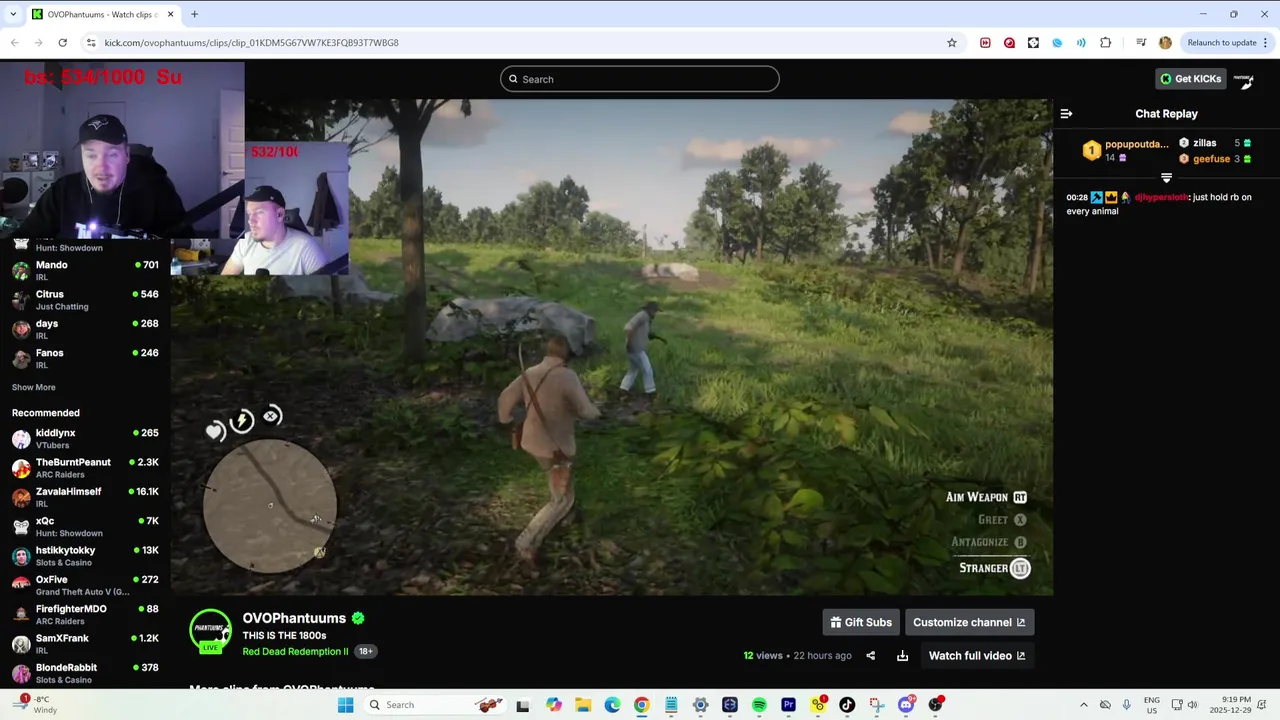1280x720 pixels.
Task: Open OxFive recommended channel
Action: [85, 585]
